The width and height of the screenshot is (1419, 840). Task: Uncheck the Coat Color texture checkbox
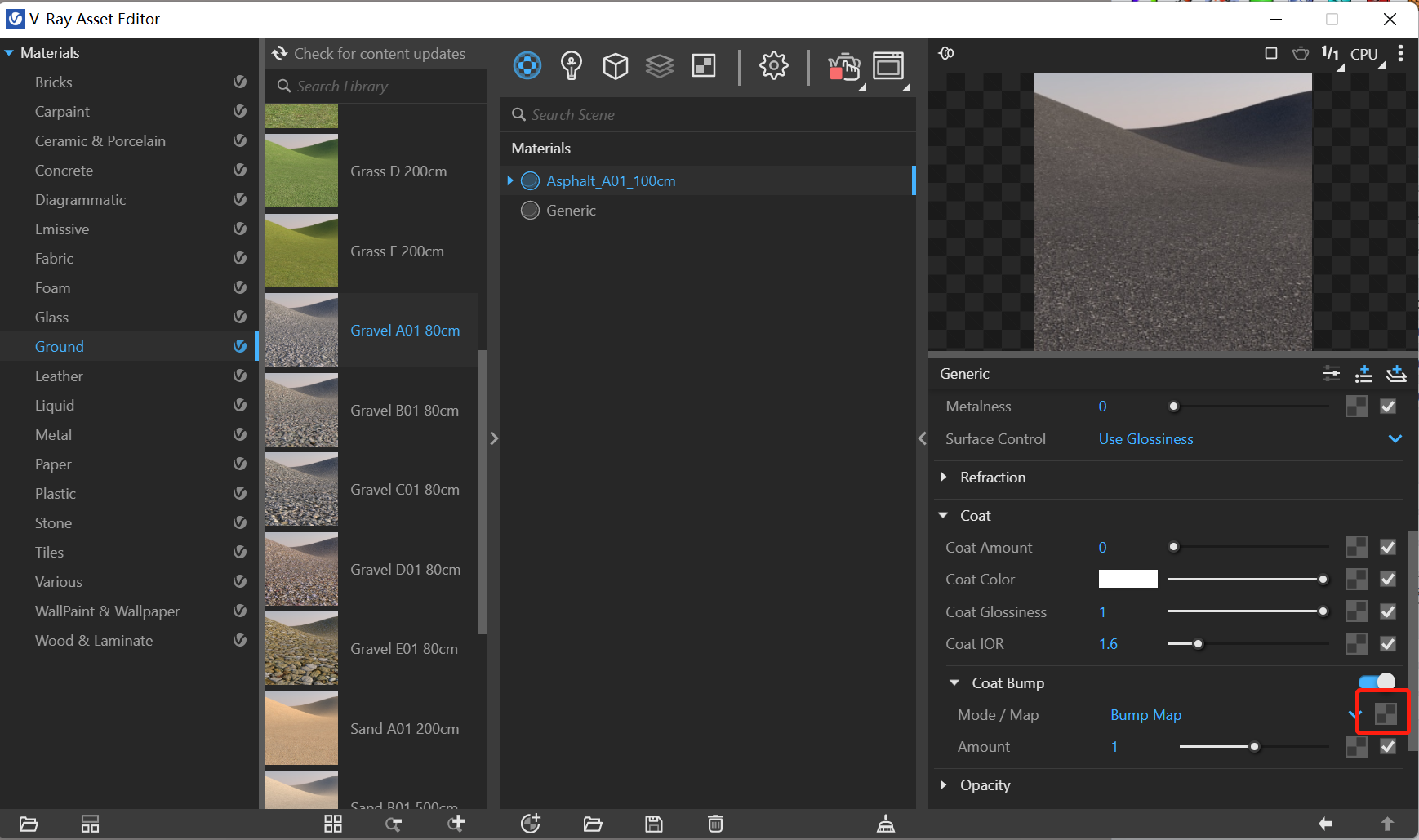point(1388,579)
